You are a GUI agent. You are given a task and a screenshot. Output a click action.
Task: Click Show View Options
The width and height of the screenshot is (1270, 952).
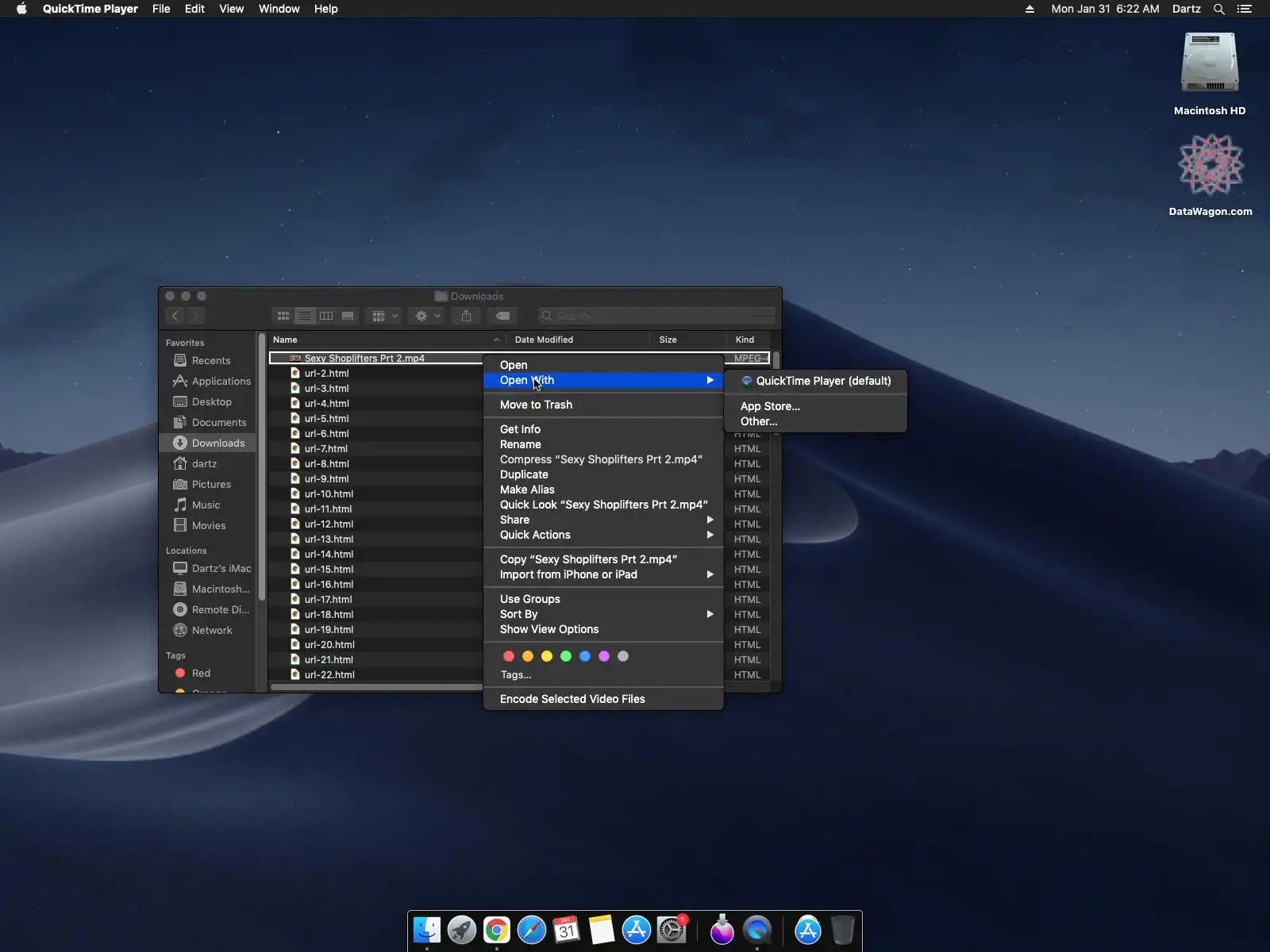coord(603,629)
